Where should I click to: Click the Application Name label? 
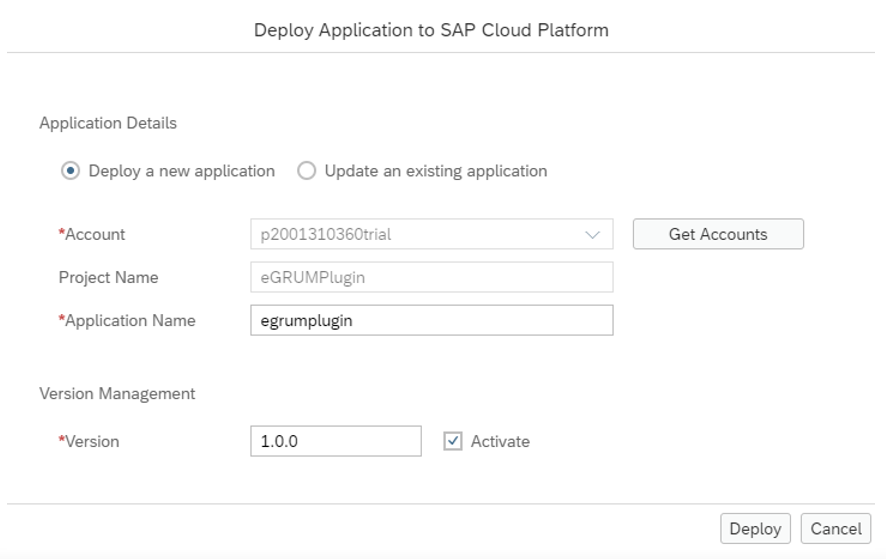tap(127, 320)
